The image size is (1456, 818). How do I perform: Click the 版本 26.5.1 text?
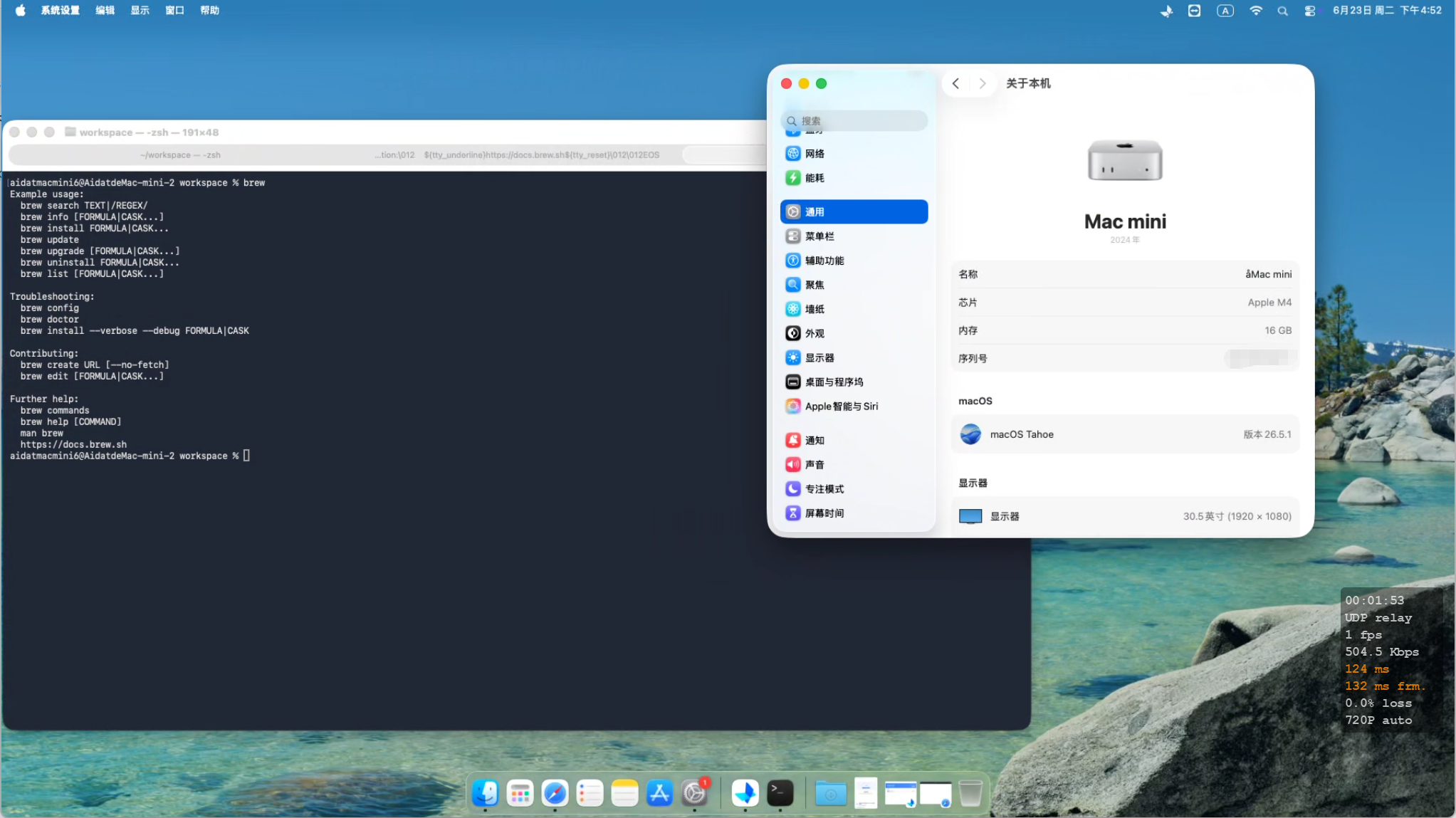click(1267, 434)
